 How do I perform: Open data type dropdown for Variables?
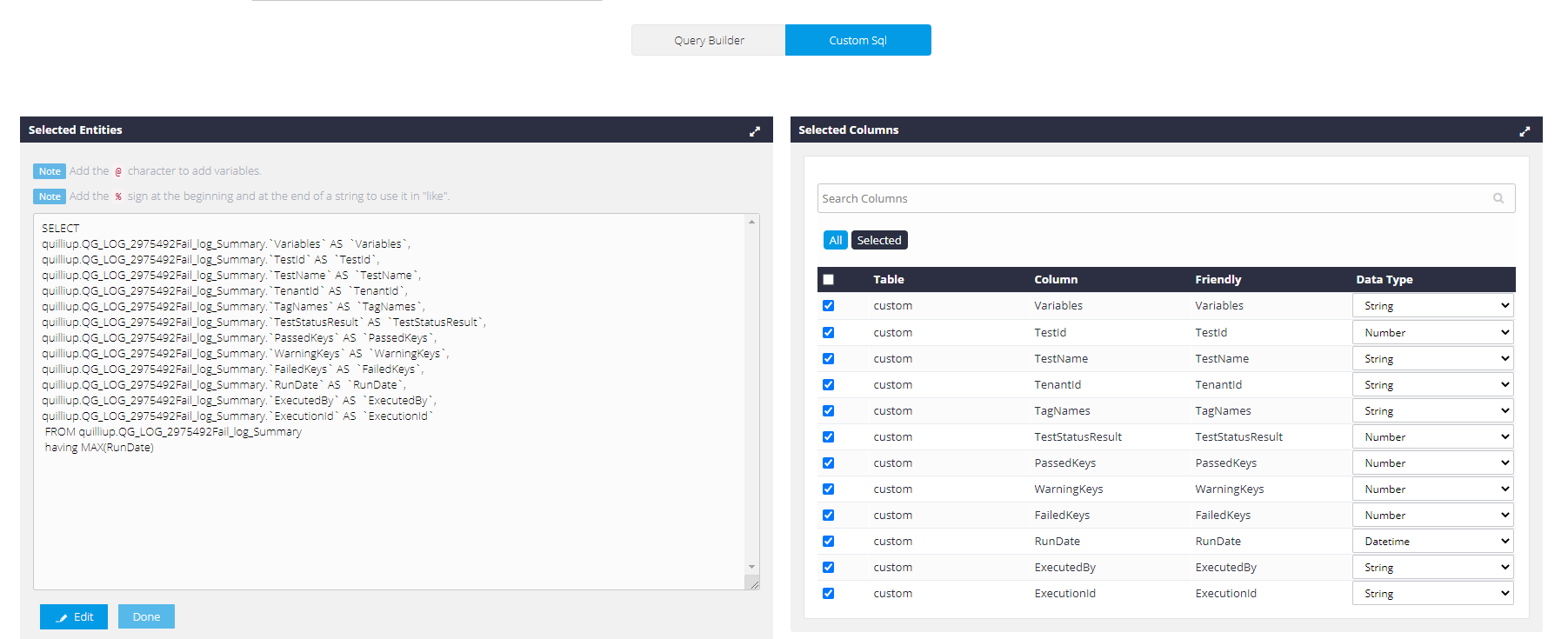[1432, 305]
